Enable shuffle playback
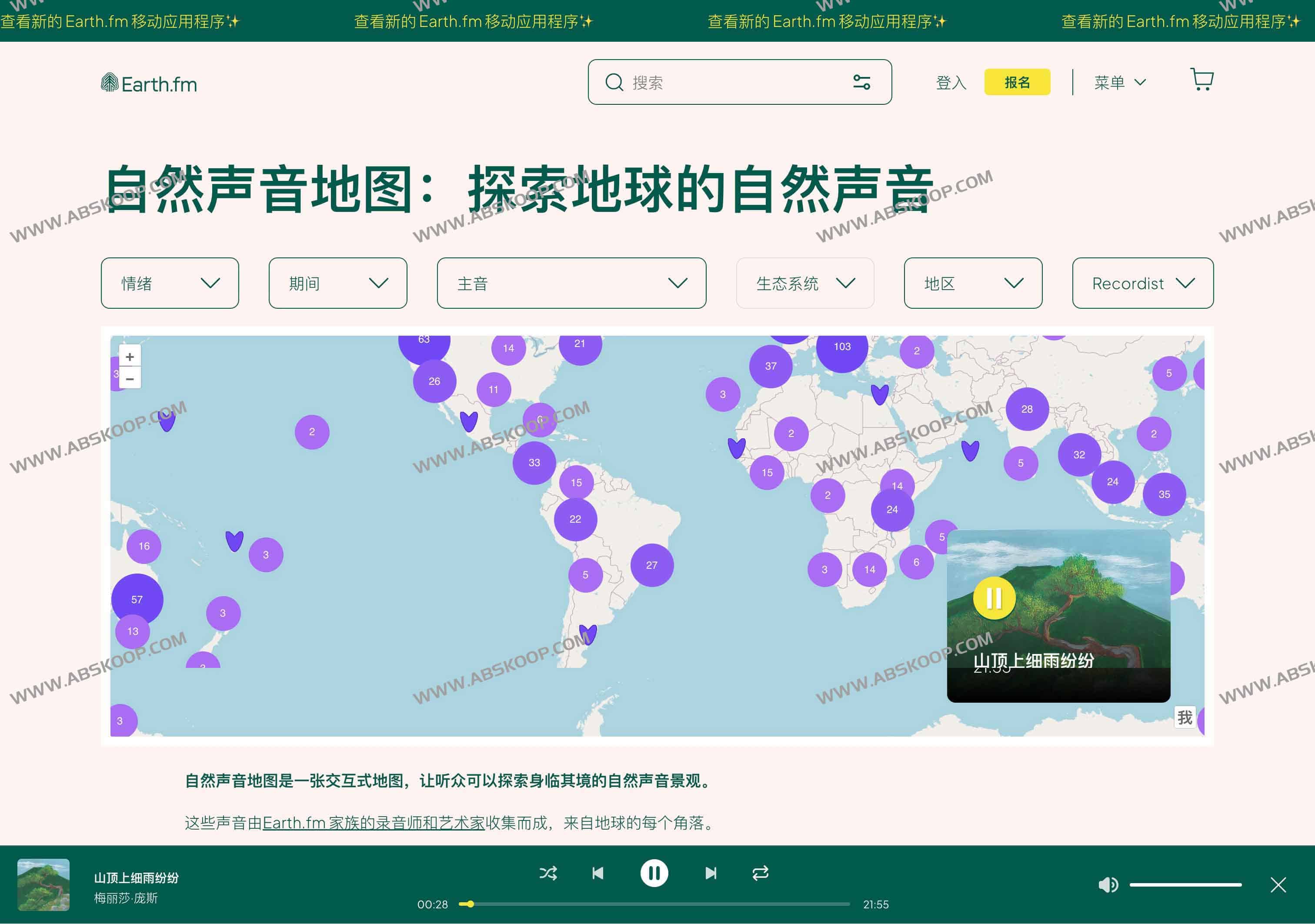Image resolution: width=1315 pixels, height=924 pixels. point(548,873)
